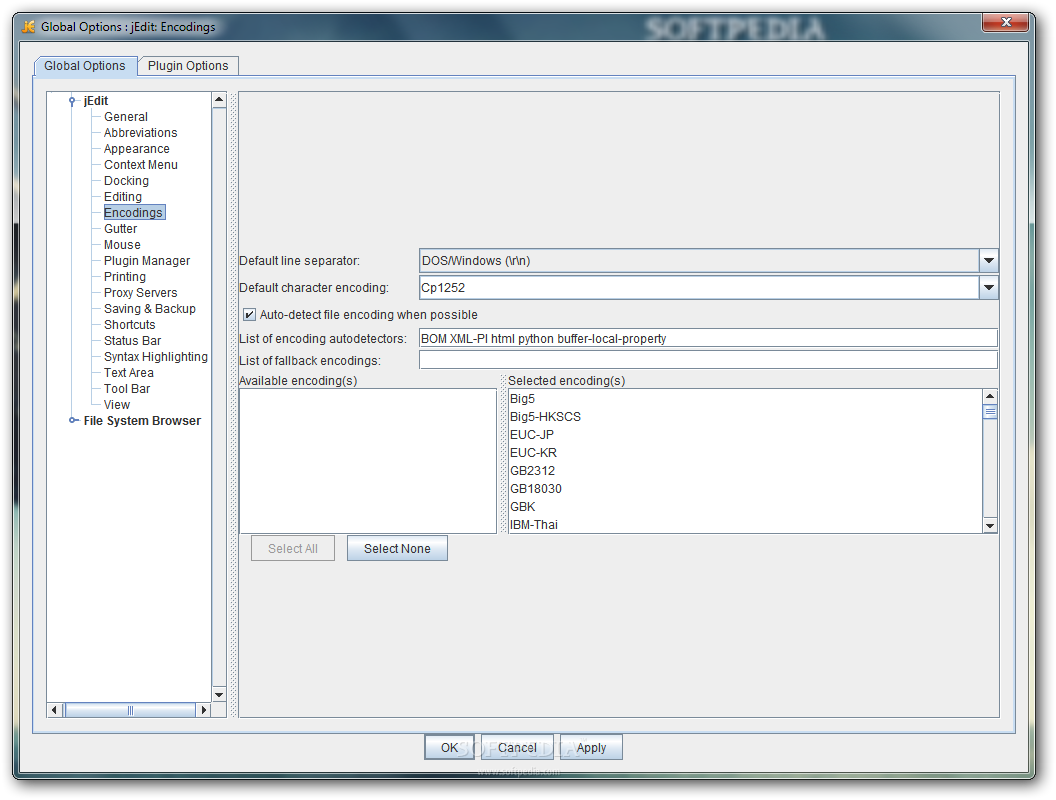The height and width of the screenshot is (800, 1056).
Task: Select EUC-KR in Selected encodings
Action: [x=745, y=453]
